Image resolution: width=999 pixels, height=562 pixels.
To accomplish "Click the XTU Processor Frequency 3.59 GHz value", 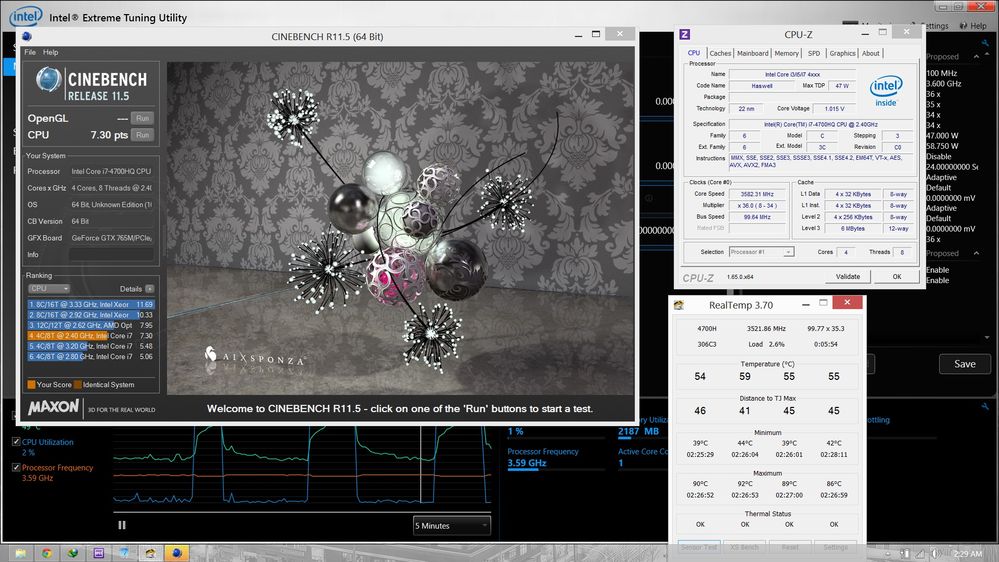I will click(527, 463).
